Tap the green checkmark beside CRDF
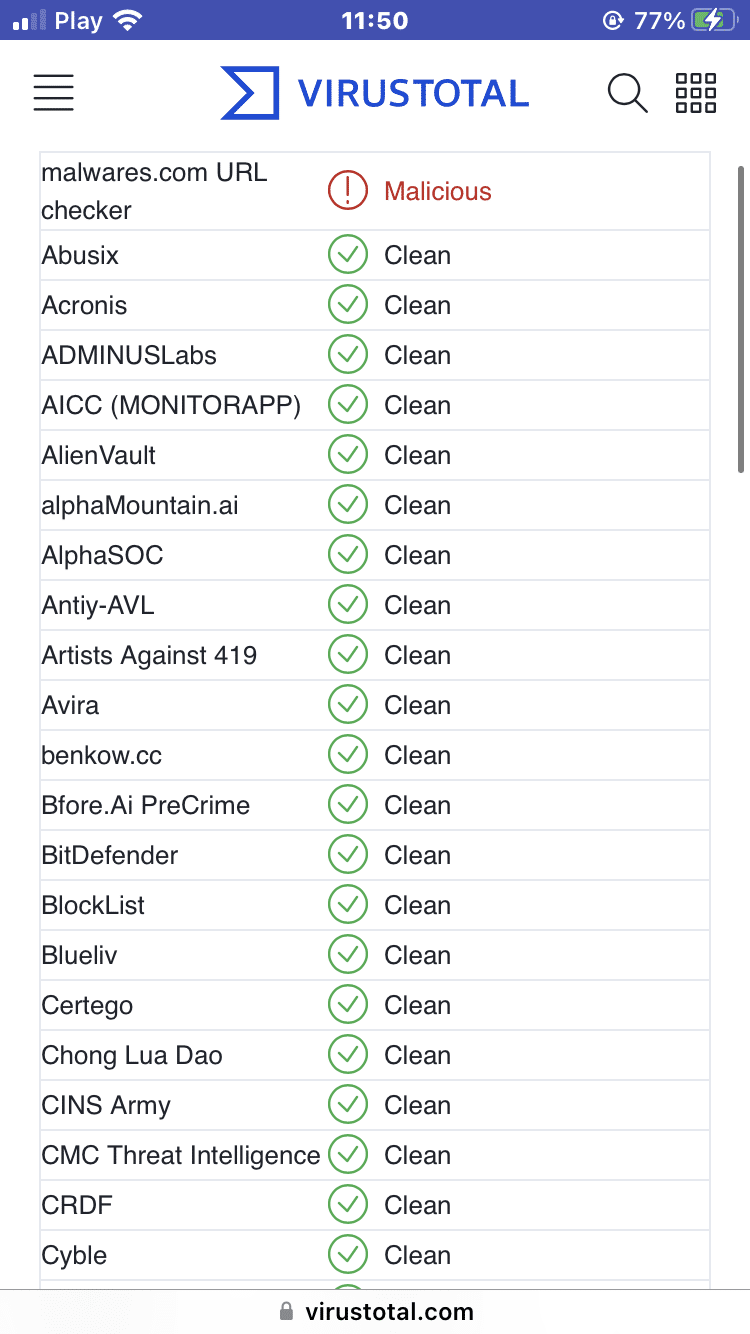This screenshot has width=750, height=1334. tap(348, 1205)
